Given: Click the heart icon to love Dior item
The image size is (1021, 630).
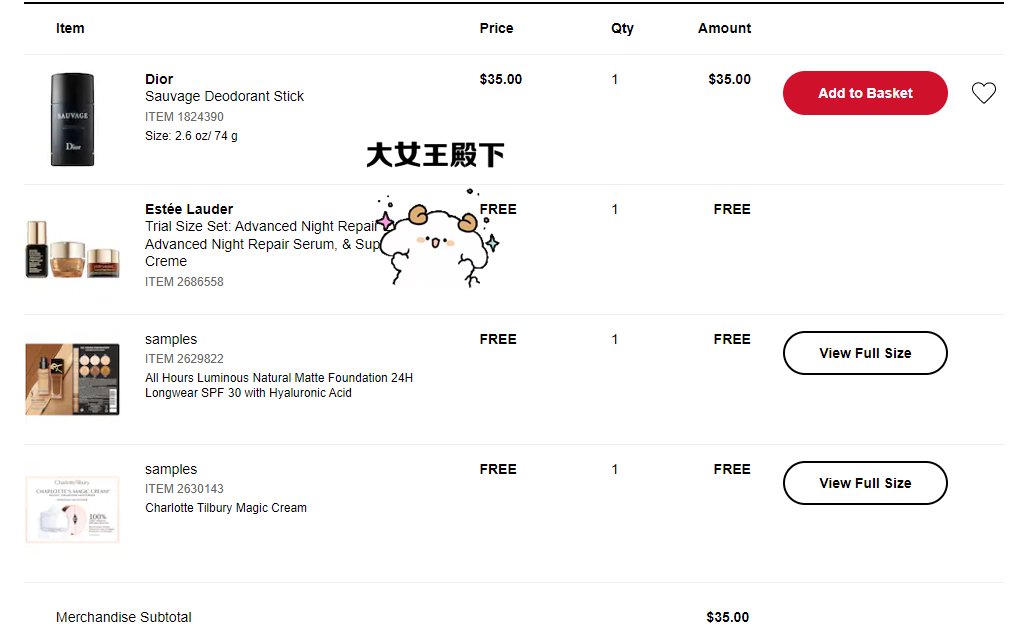Looking at the screenshot, I should pos(984,93).
